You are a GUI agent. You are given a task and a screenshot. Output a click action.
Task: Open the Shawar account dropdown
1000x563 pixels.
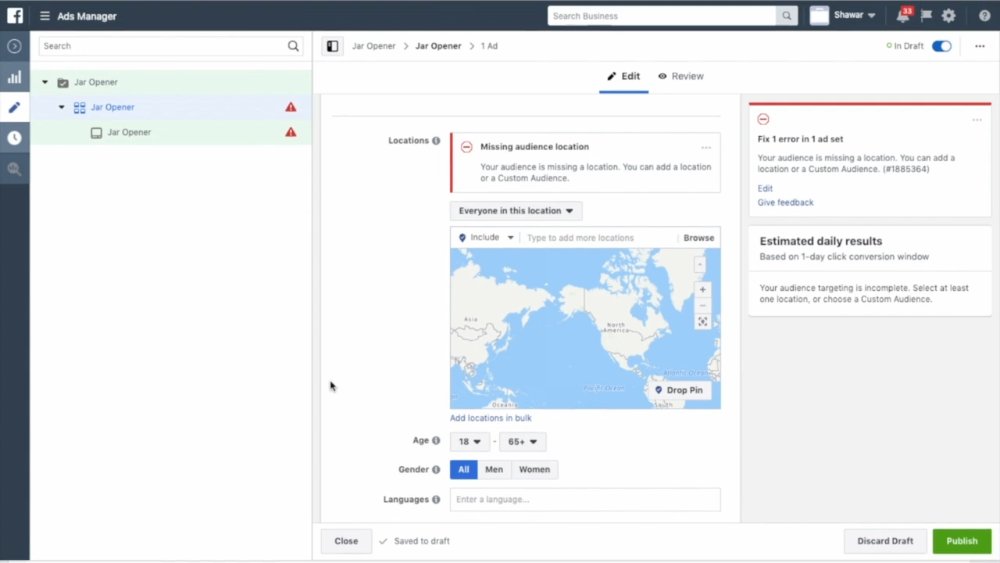click(842, 15)
